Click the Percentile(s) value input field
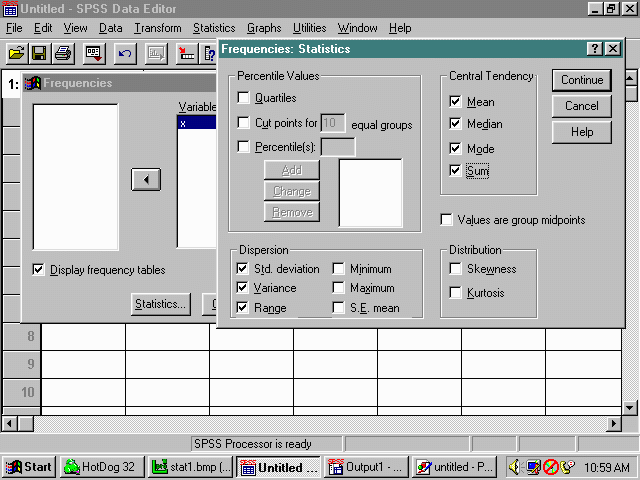640x480 pixels. tap(338, 147)
